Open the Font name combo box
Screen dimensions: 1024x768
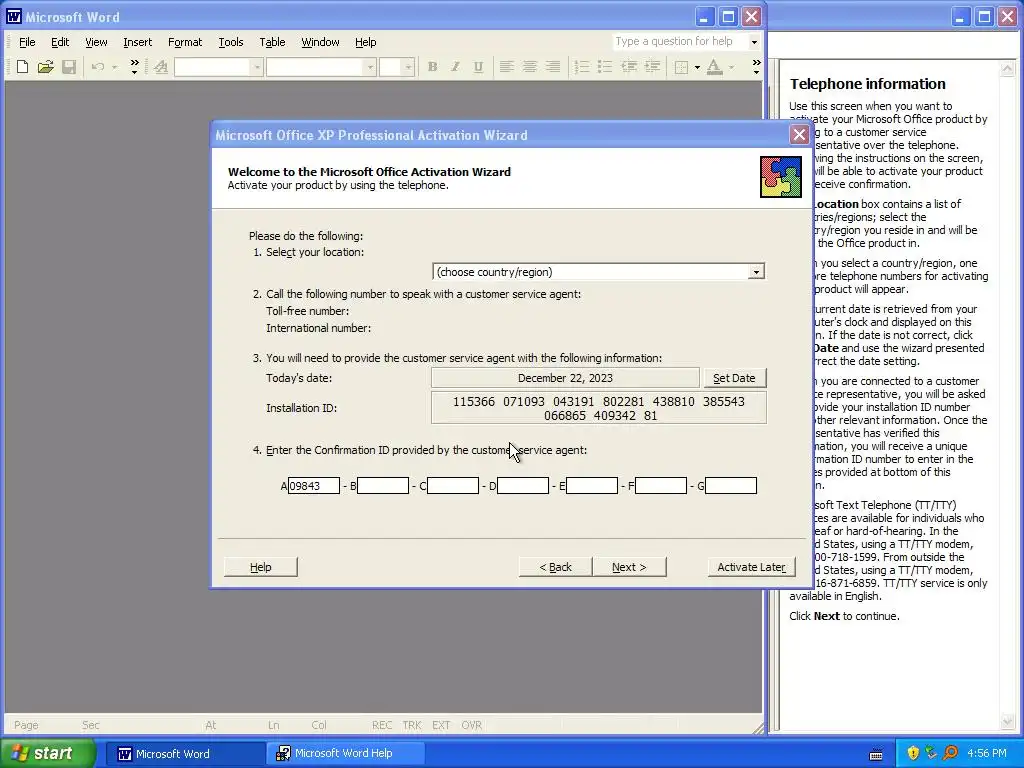pos(370,67)
